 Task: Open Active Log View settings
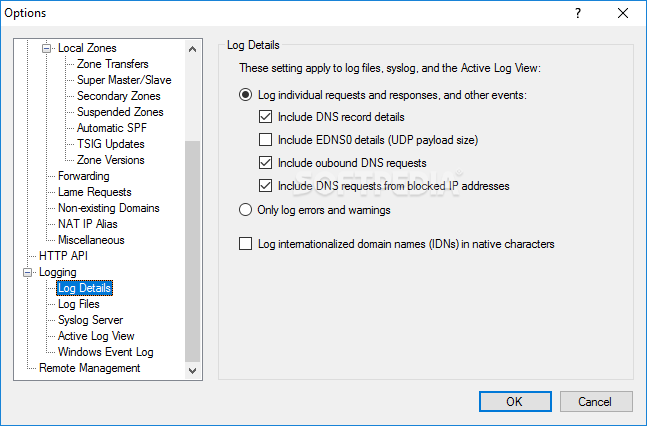pyautogui.click(x=96, y=336)
